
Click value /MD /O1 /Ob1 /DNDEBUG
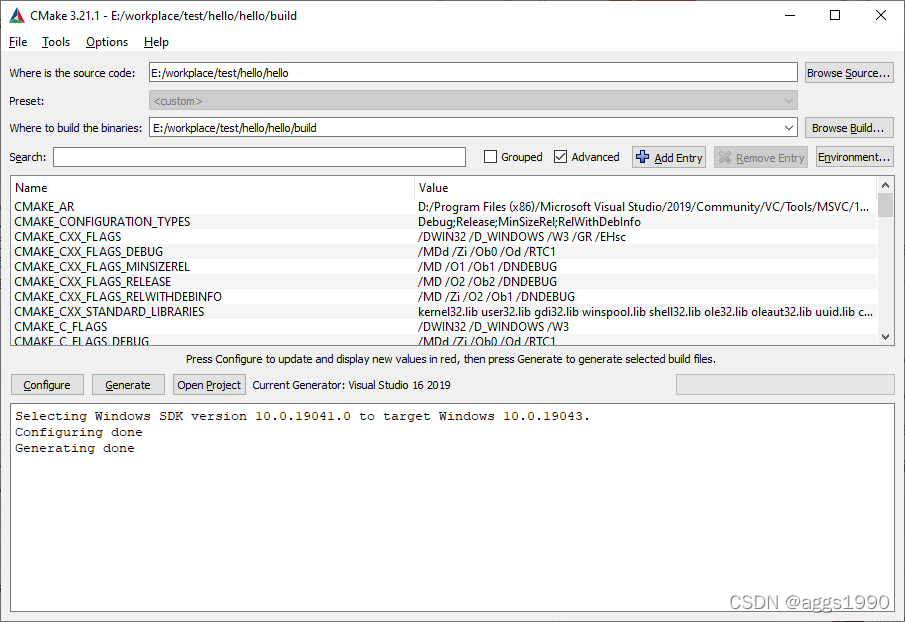pos(488,267)
